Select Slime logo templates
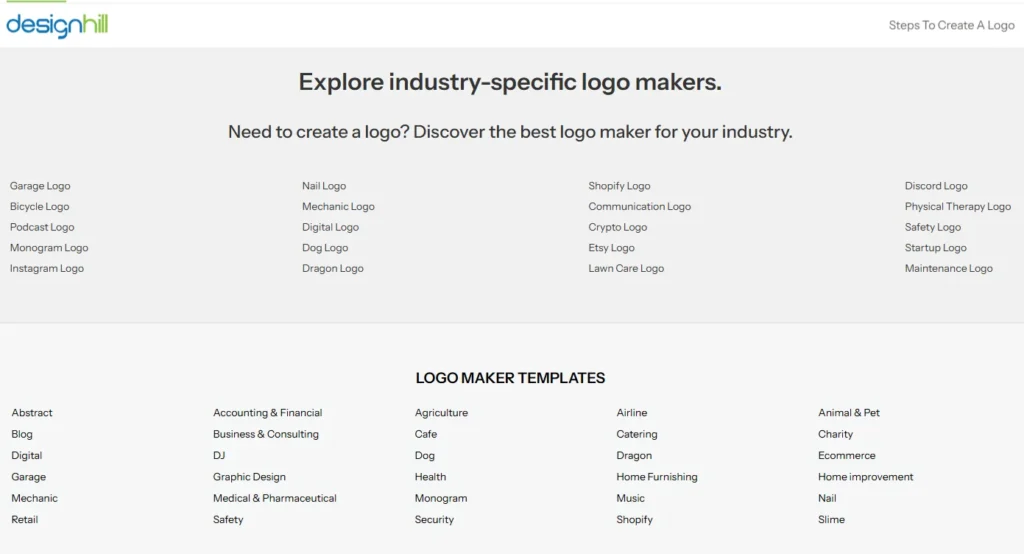Screen dimensions: 1024x554 [831, 520]
